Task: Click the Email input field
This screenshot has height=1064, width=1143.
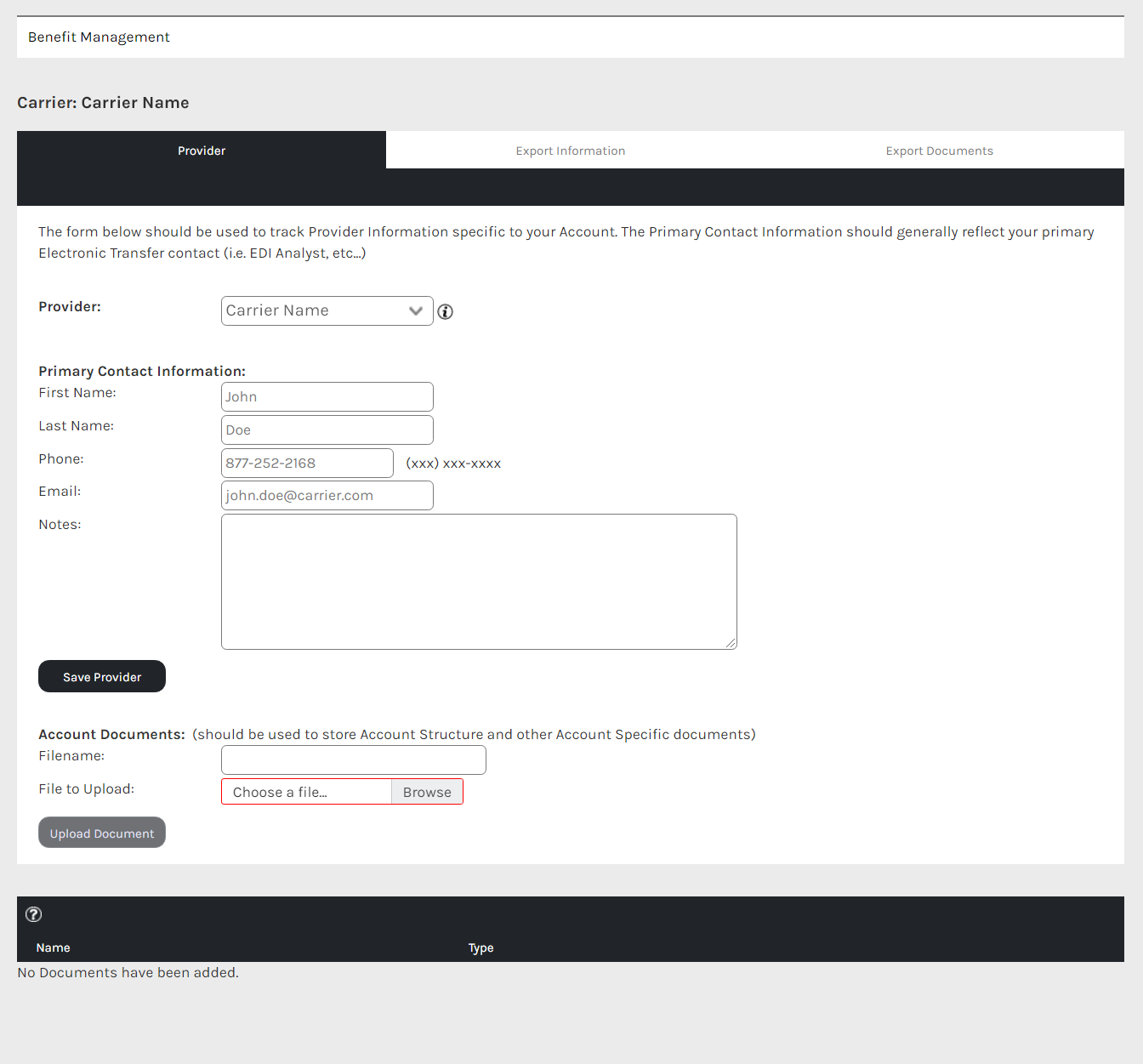Action: tap(327, 495)
